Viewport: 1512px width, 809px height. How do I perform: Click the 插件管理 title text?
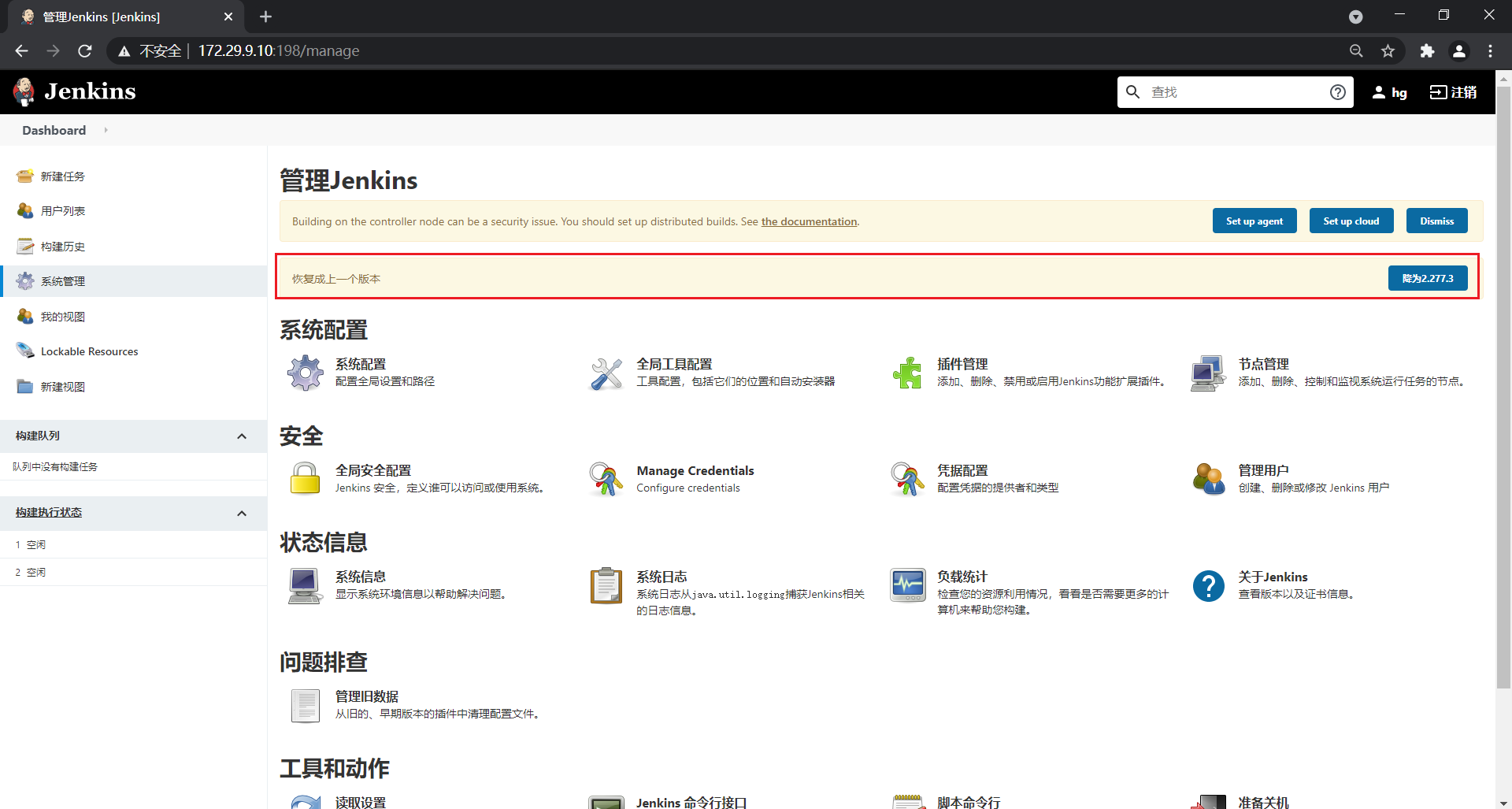pos(962,364)
